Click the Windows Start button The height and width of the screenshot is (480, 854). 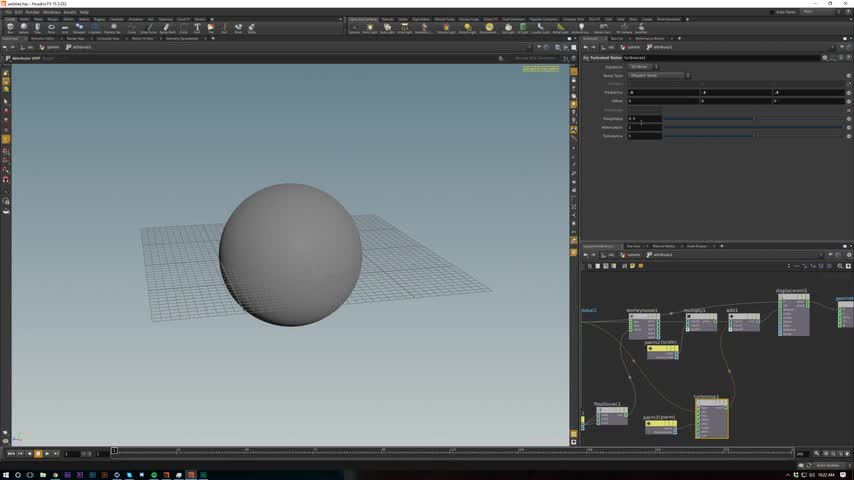point(6,475)
